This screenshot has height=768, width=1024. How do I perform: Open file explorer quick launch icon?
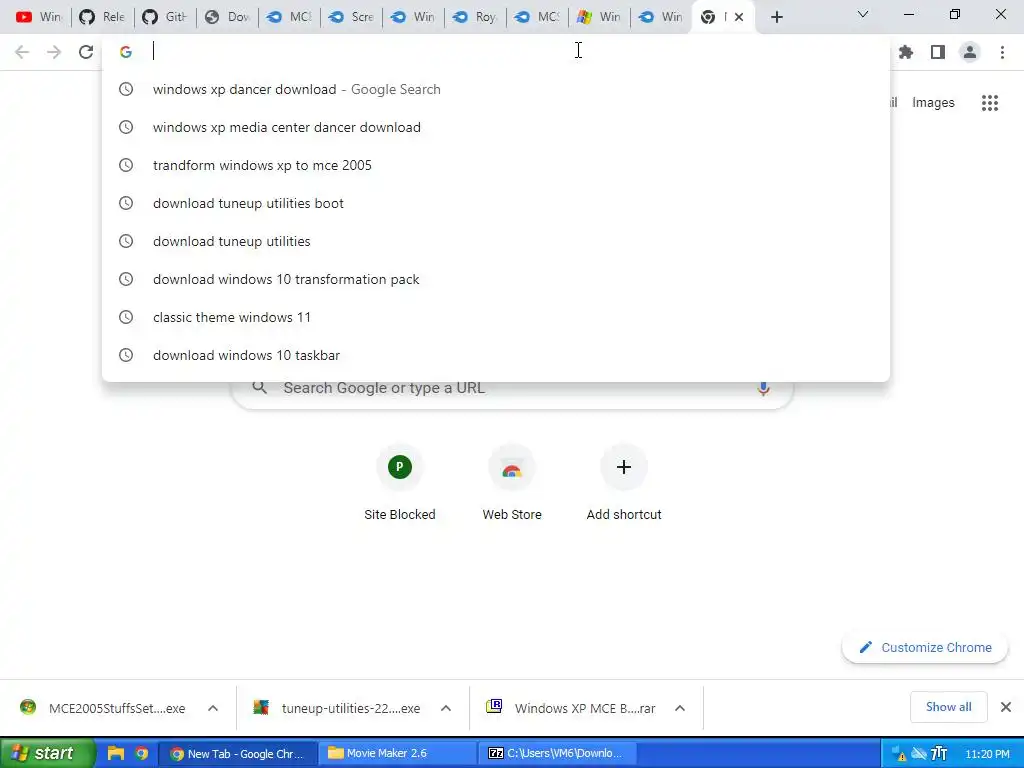pyautogui.click(x=116, y=753)
